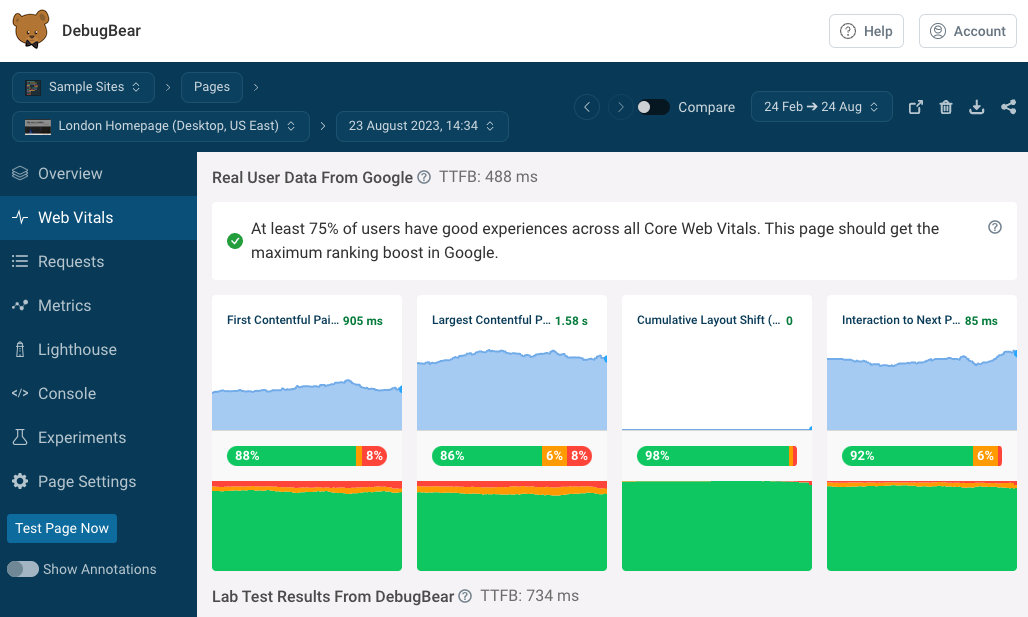1028x617 pixels.
Task: Click Interaction to Next Paint 92% distribution bar
Action: point(922,456)
